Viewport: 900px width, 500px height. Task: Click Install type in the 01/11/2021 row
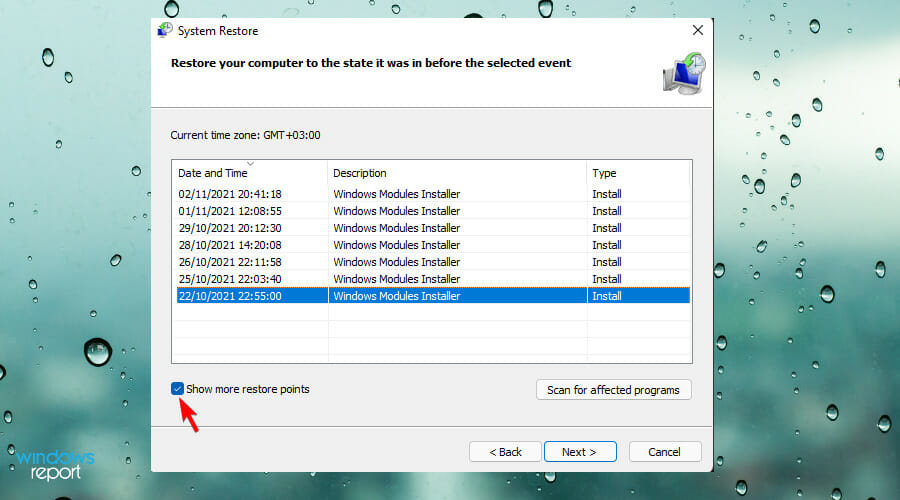[607, 211]
